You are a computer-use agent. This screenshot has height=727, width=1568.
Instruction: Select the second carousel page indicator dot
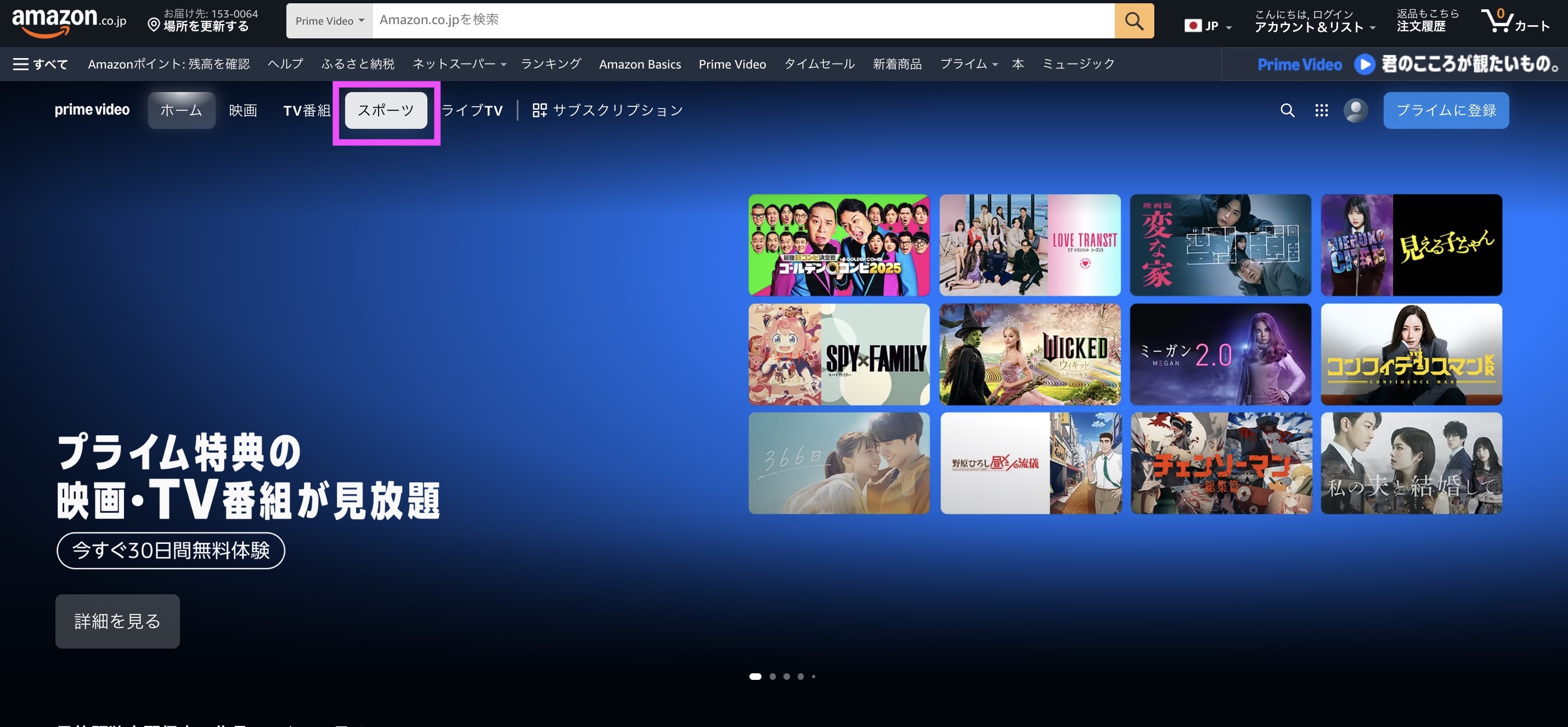[773, 676]
